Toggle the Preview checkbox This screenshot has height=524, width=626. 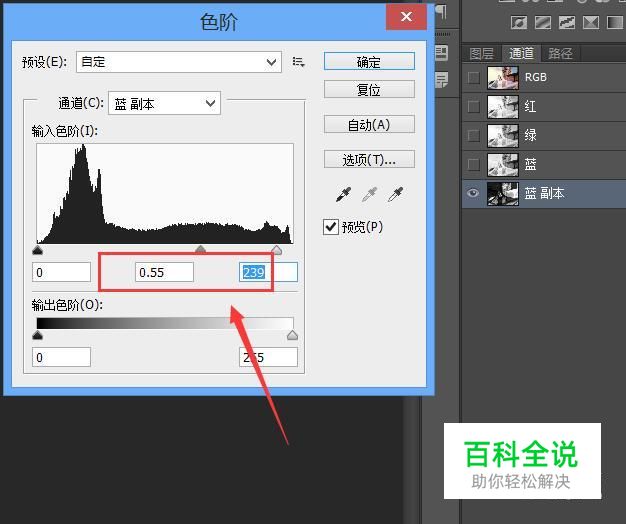(331, 227)
